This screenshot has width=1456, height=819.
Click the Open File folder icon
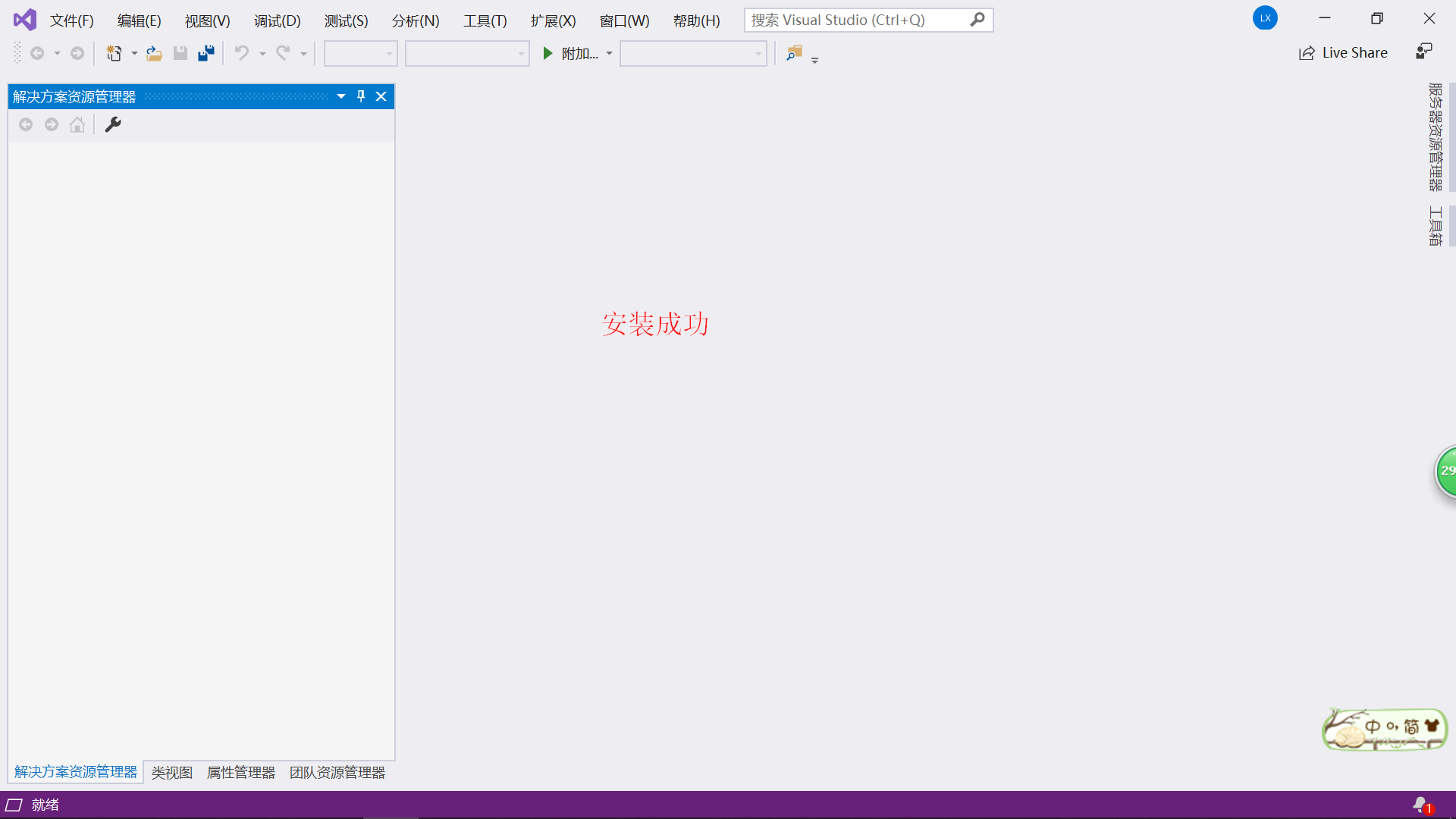coord(154,53)
